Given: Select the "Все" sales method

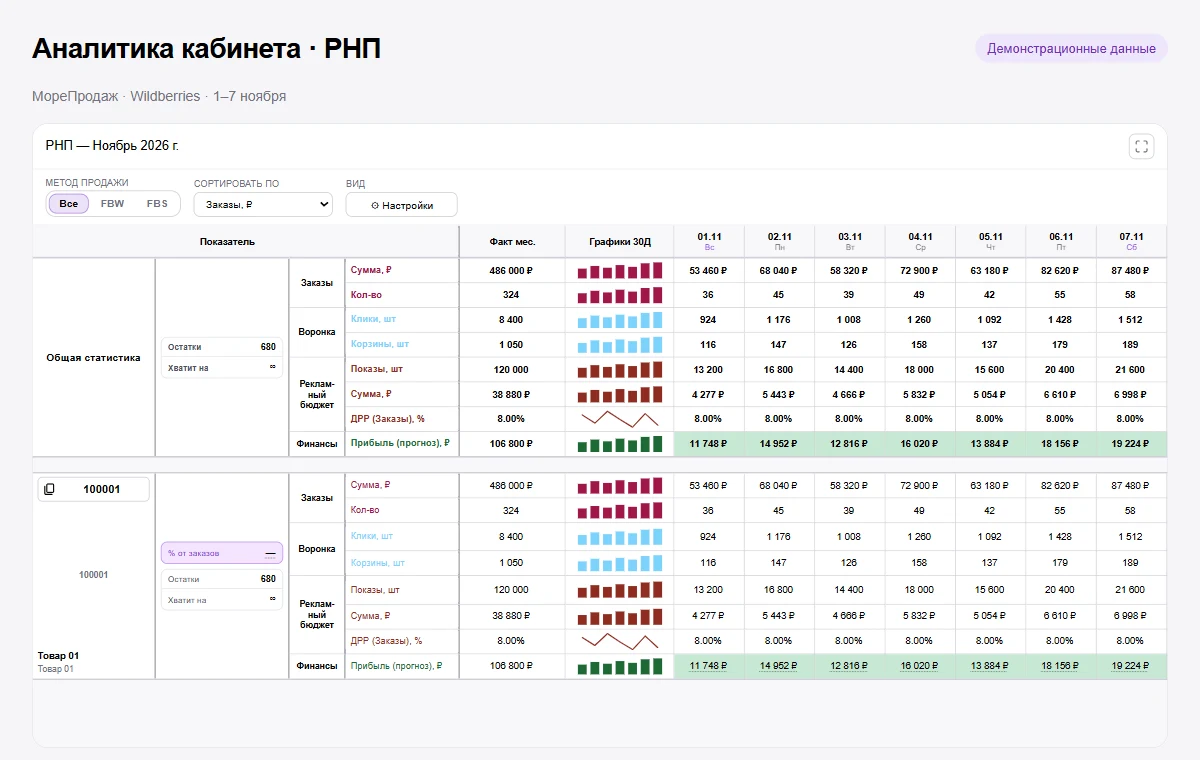Looking at the screenshot, I should pyautogui.click(x=68, y=204).
